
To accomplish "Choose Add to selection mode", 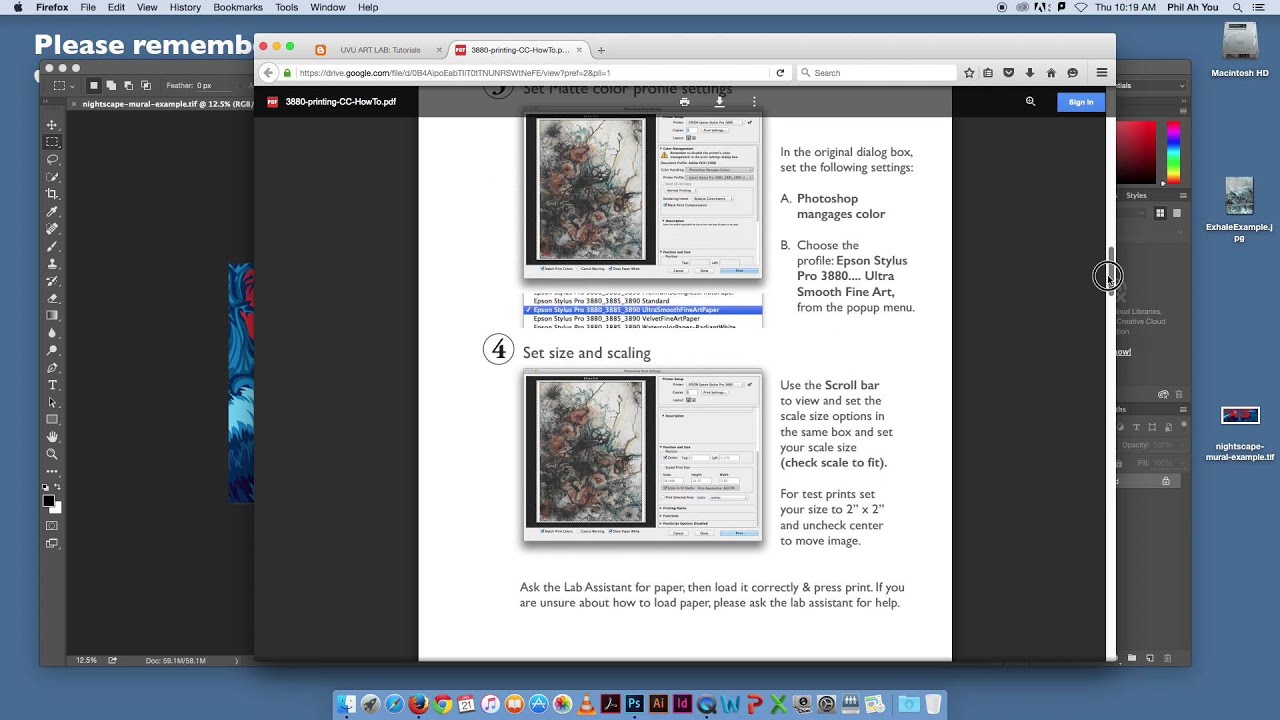I will pos(111,85).
